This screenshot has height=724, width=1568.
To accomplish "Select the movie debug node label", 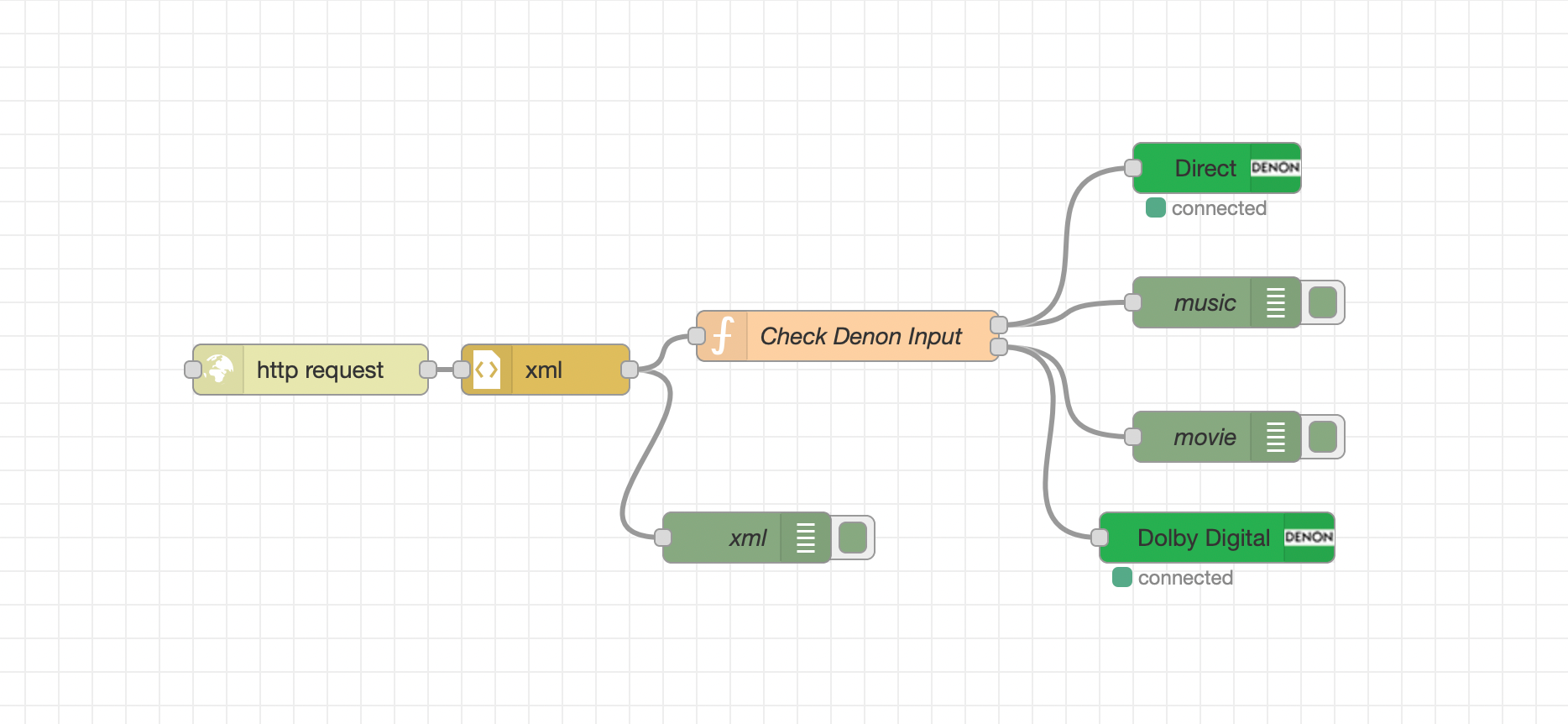I will tap(1205, 437).
